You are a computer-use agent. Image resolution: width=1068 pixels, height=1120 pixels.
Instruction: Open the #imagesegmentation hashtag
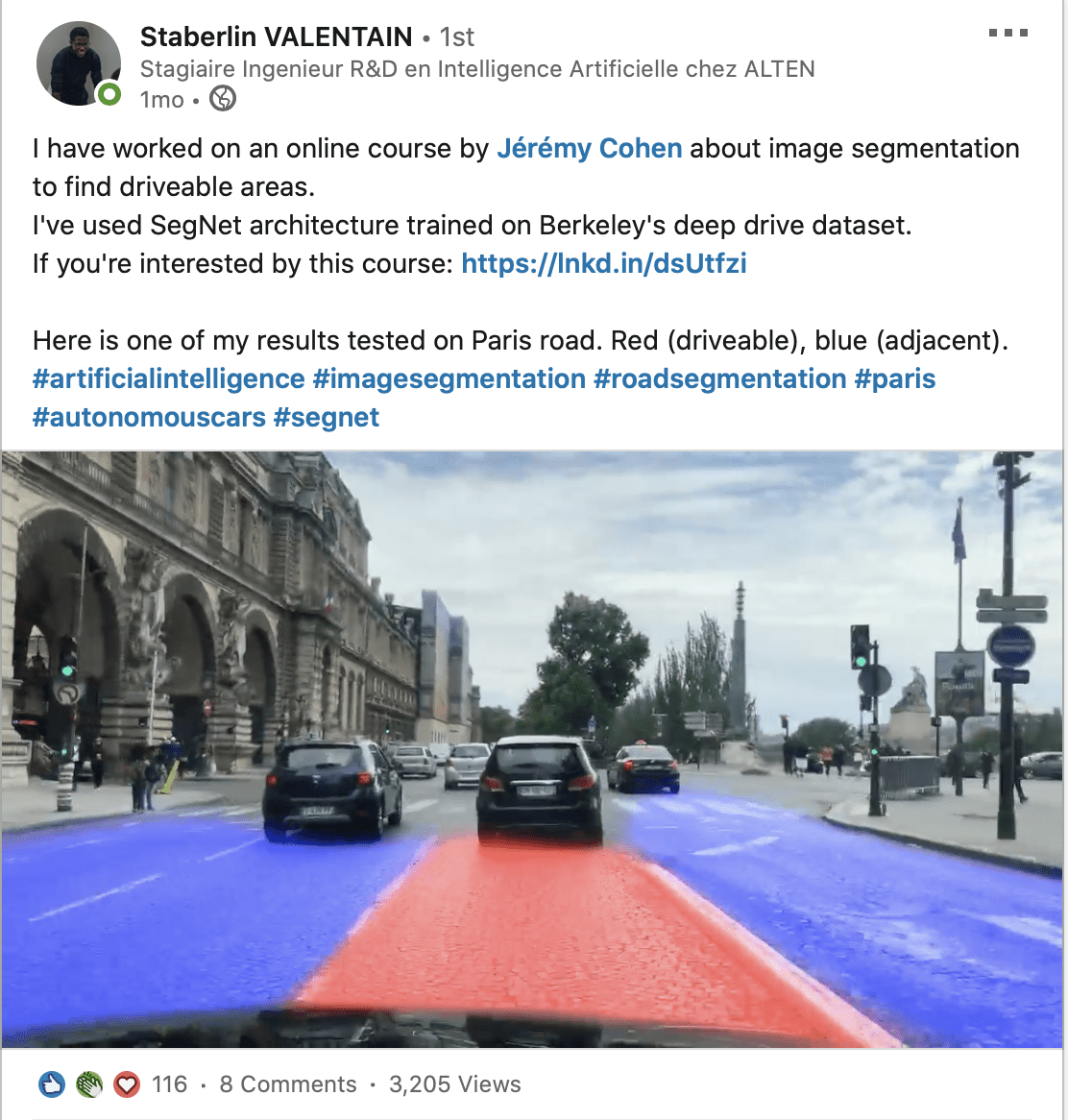(449, 379)
